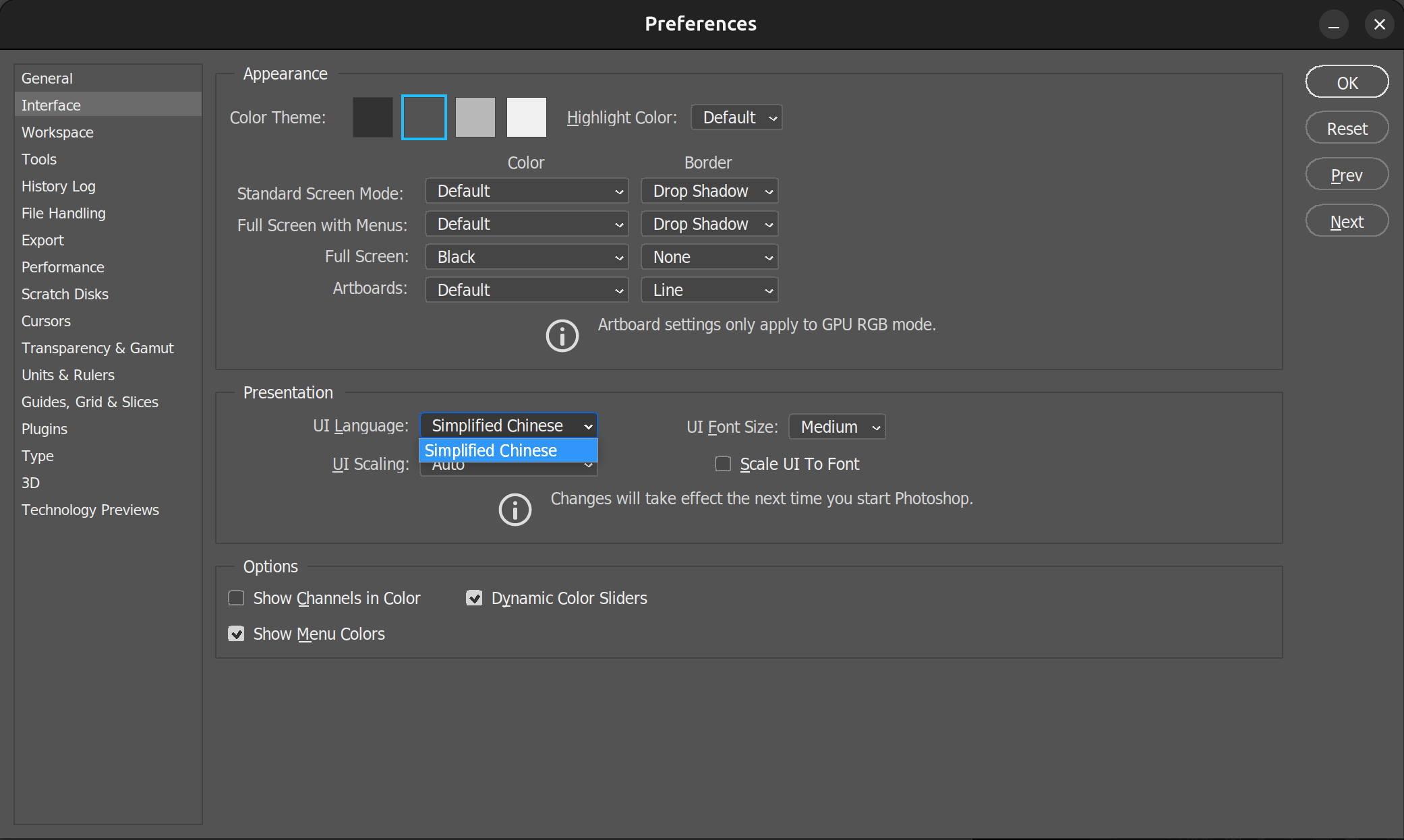1404x840 pixels.
Task: Click the artboard settings info icon
Action: click(x=562, y=336)
